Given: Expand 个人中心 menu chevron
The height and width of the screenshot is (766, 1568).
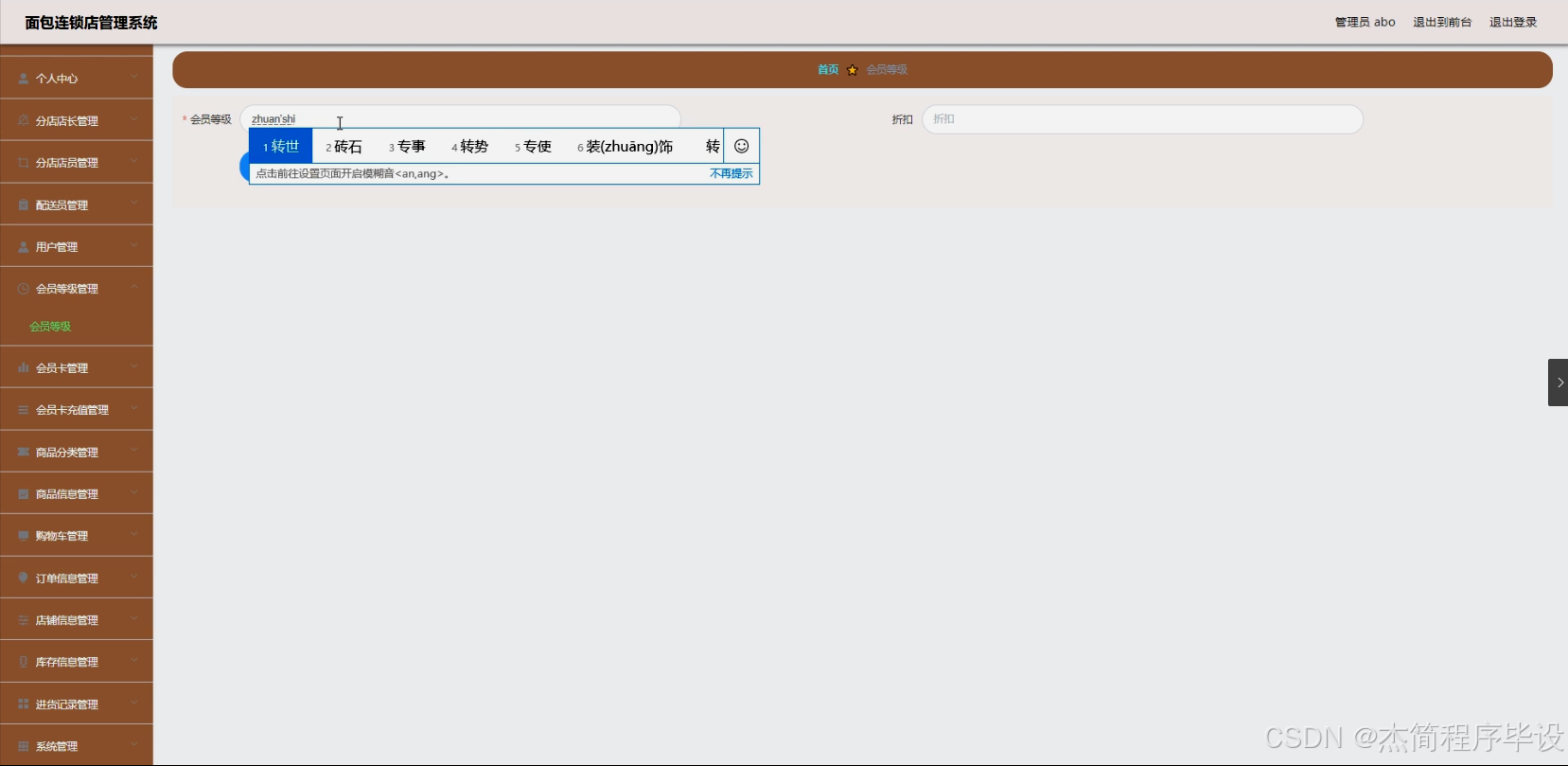Looking at the screenshot, I should 134,77.
